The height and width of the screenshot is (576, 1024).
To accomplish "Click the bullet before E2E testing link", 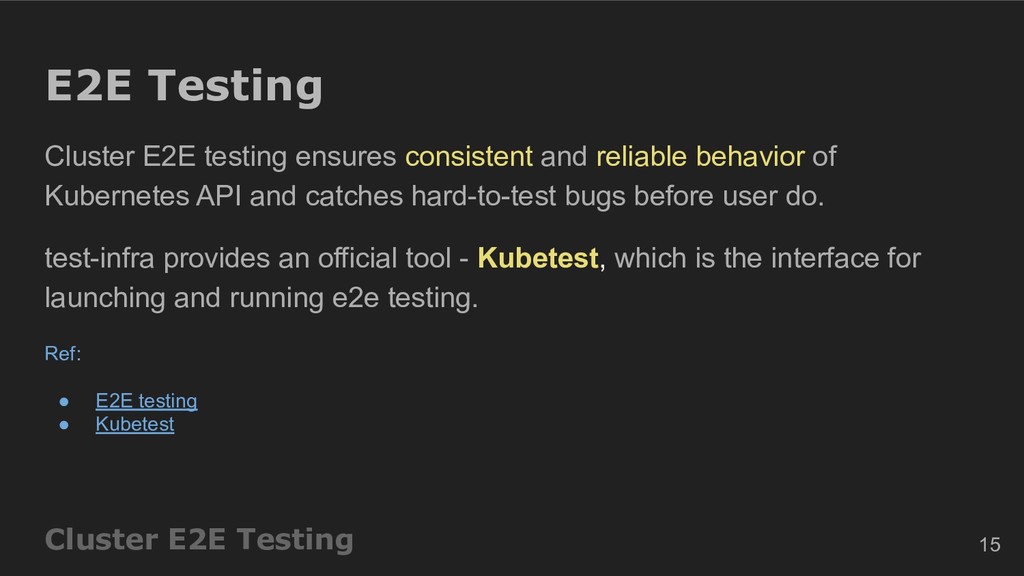I will point(64,402).
